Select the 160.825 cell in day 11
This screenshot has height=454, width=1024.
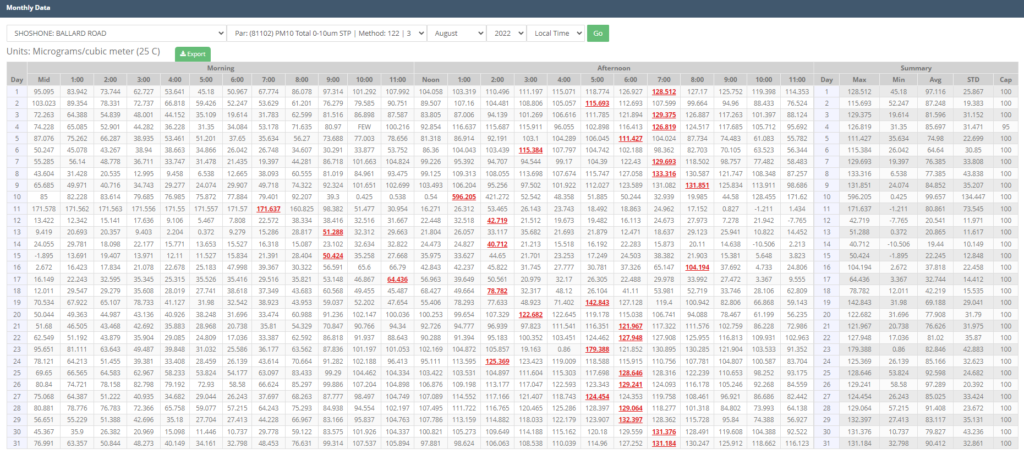tap(302, 208)
